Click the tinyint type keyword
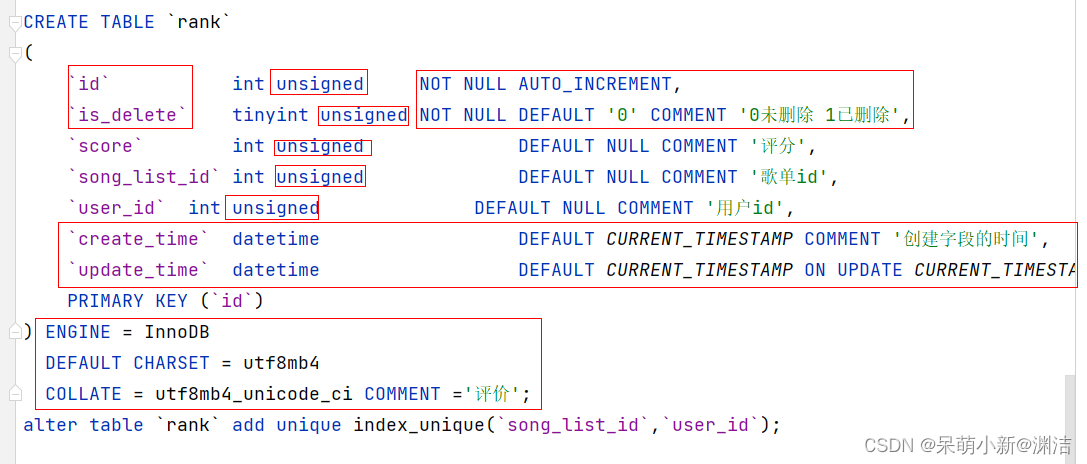This screenshot has height=464, width=1087. tap(270, 115)
